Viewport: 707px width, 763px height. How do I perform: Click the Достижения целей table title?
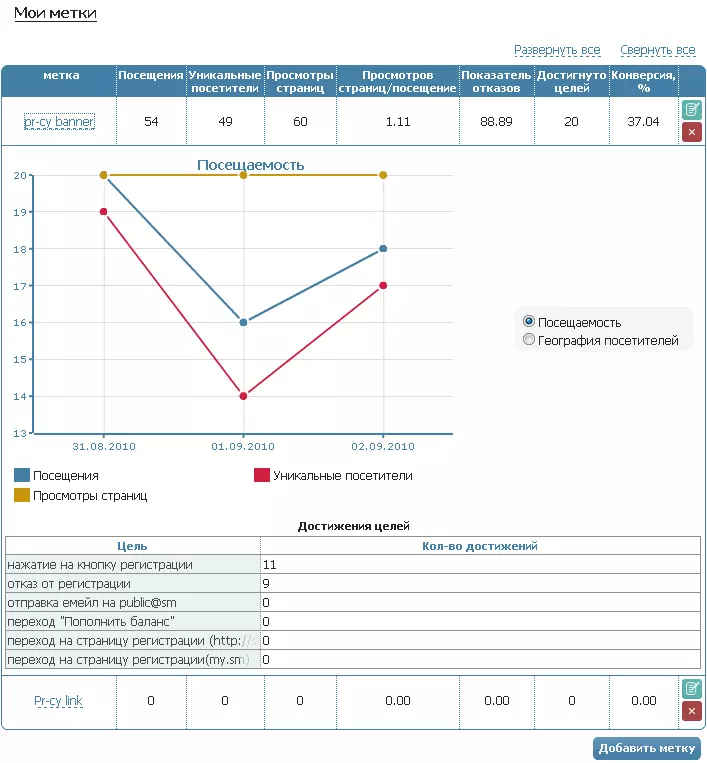click(354, 526)
